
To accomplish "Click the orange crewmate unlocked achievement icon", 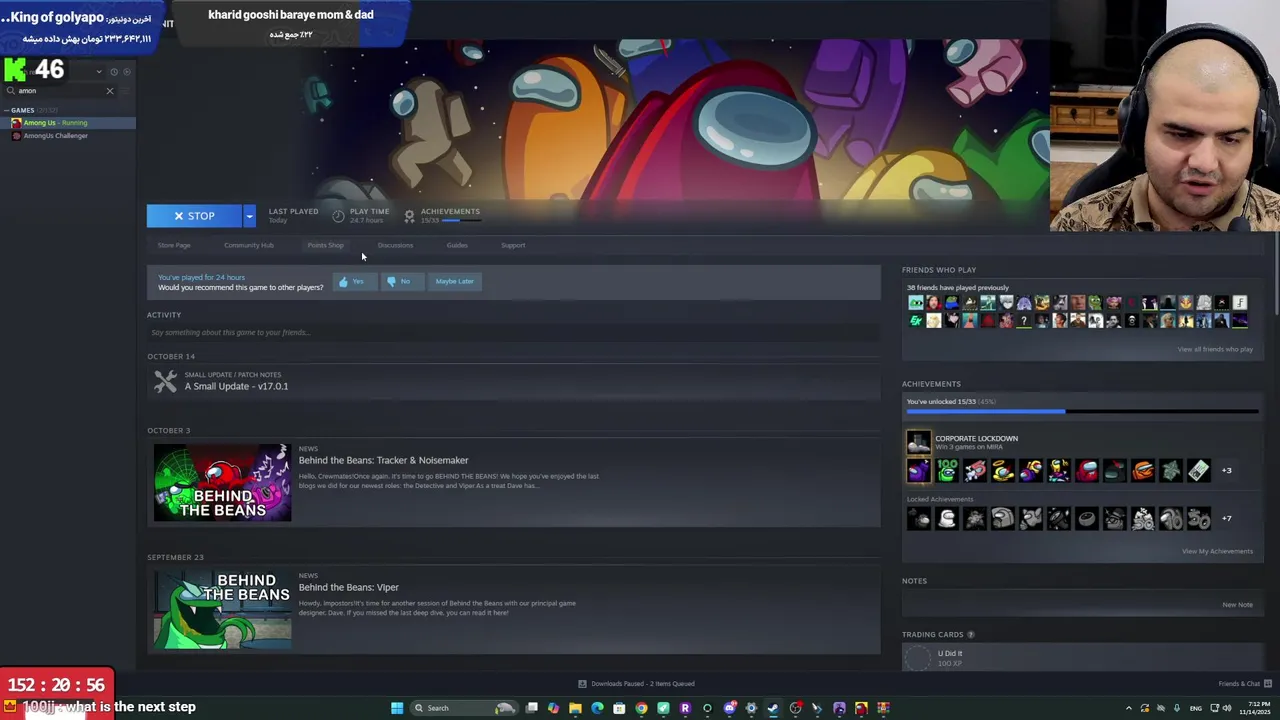I will 1142,470.
